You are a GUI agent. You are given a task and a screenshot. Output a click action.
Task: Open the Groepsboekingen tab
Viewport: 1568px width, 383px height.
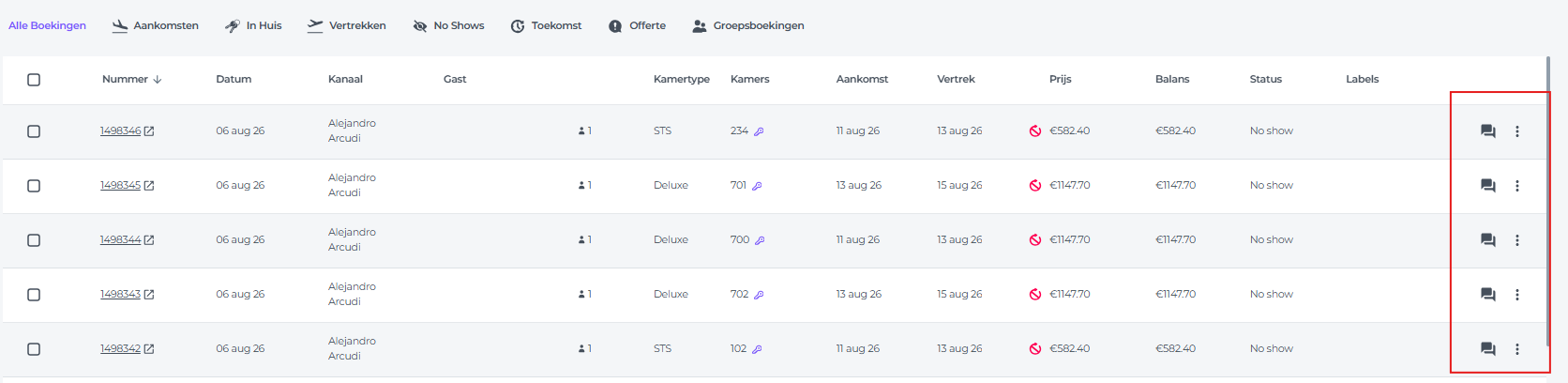(747, 25)
